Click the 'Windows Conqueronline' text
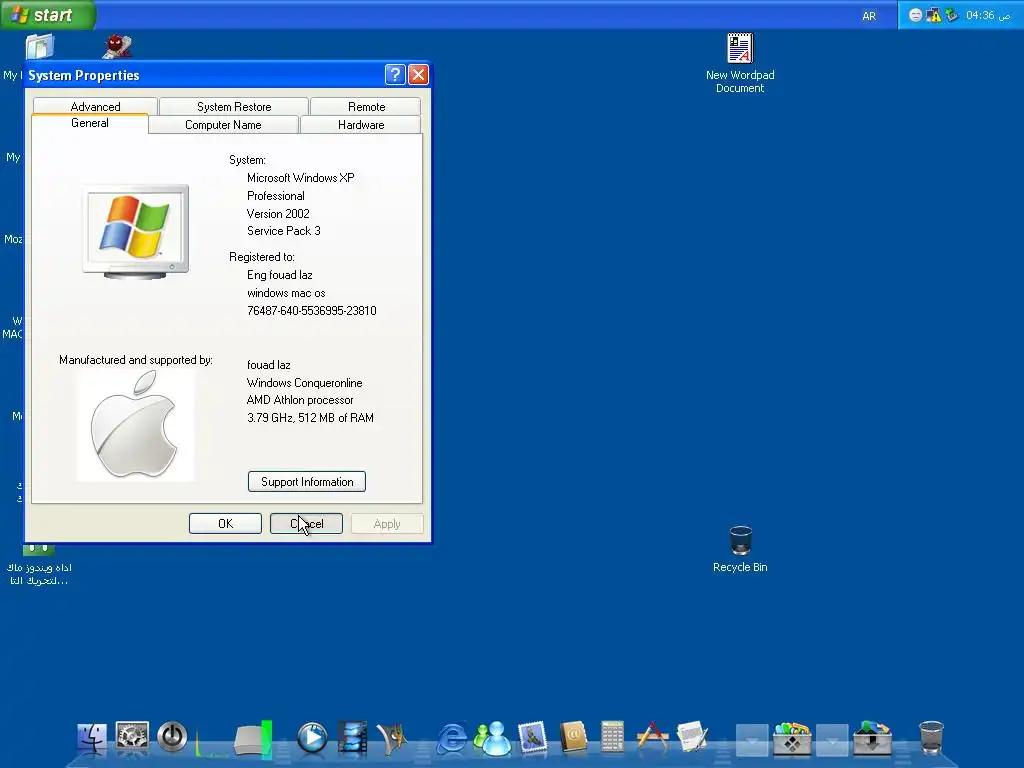1024x768 pixels. 304,383
